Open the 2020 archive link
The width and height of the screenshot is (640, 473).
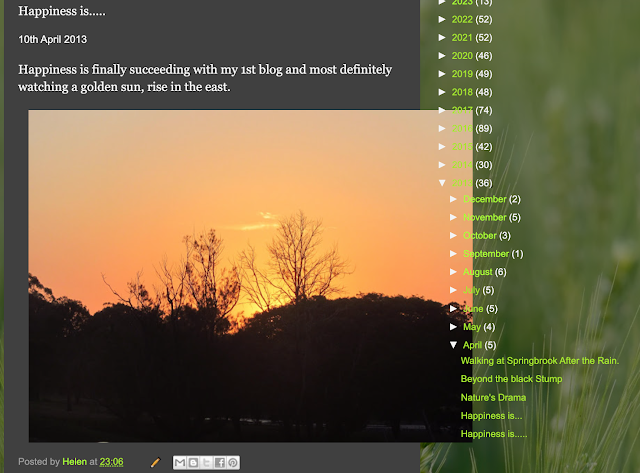(462, 56)
